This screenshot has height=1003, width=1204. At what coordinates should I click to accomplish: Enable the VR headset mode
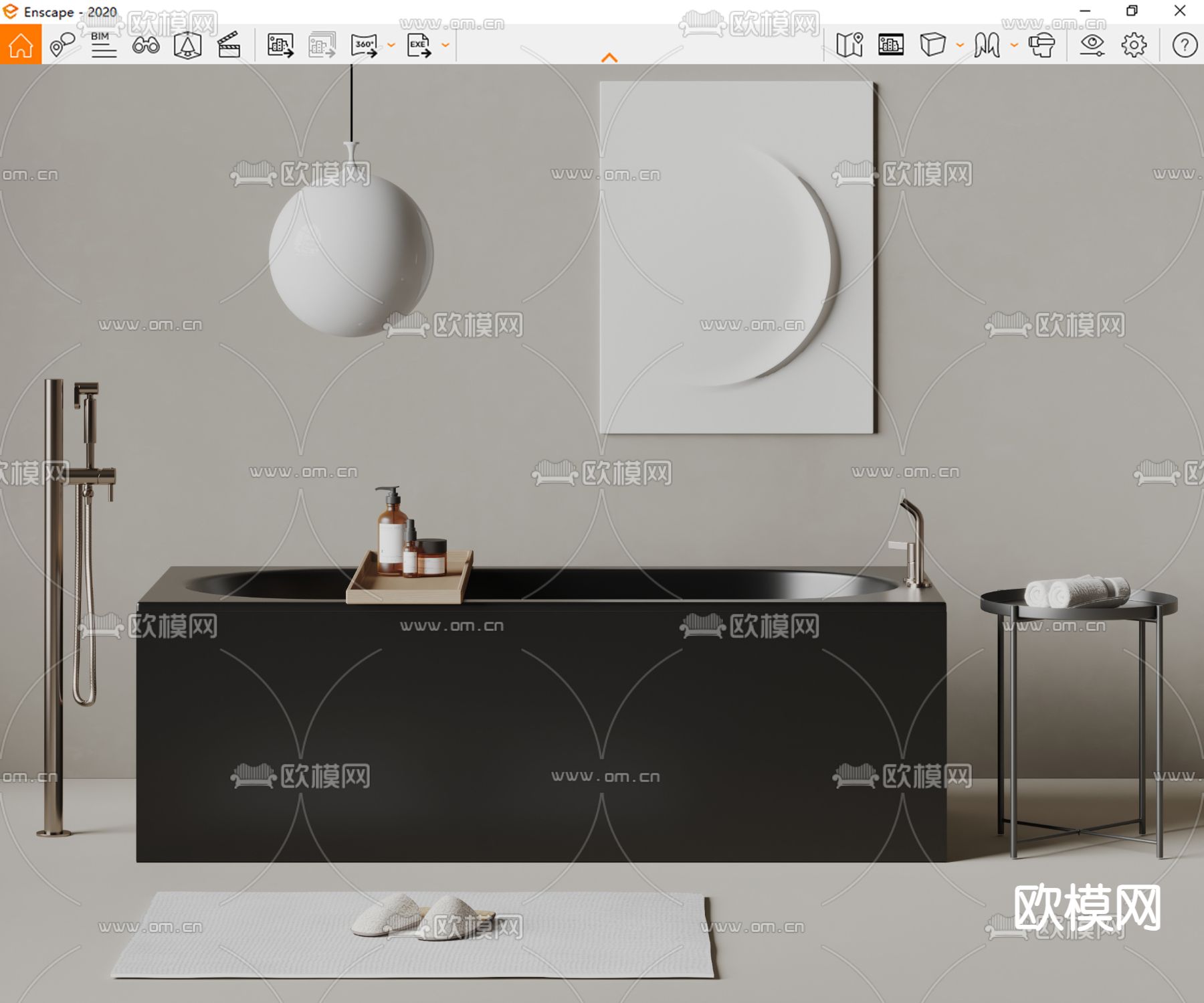tap(1041, 45)
